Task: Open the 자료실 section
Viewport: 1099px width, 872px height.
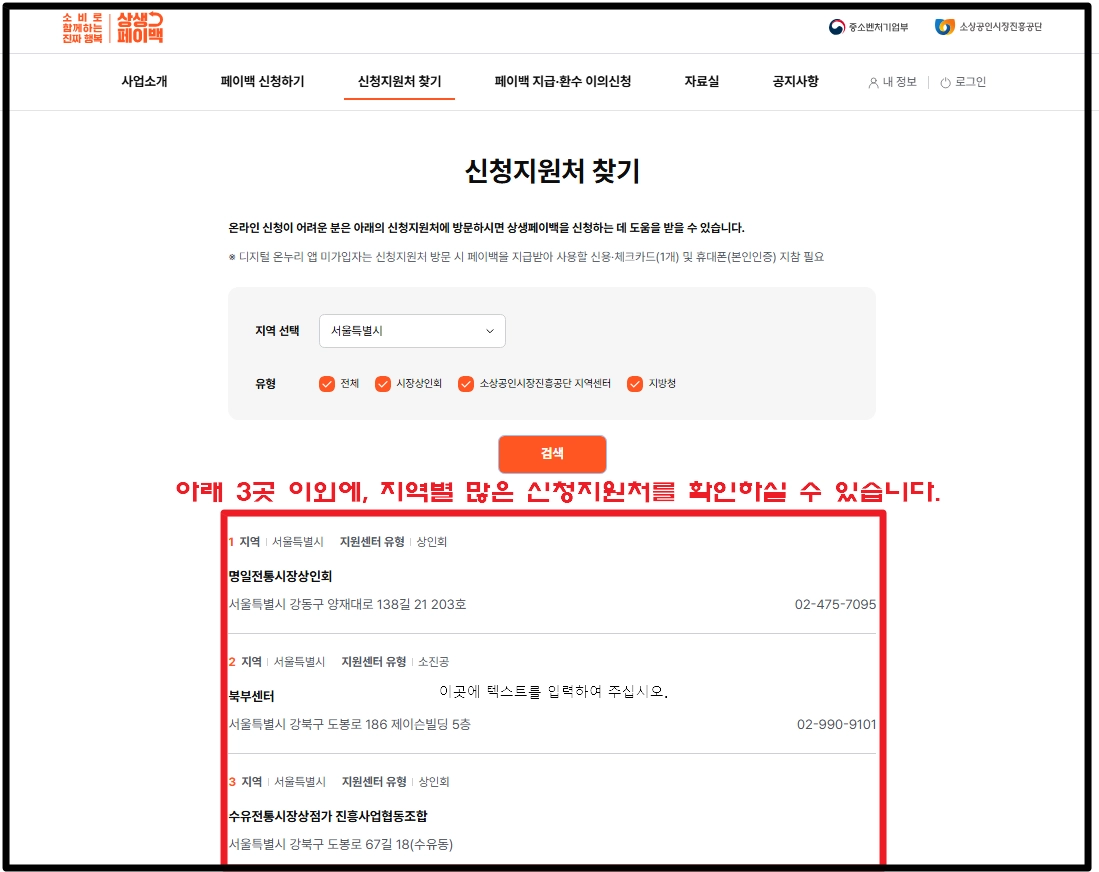Action: tap(699, 82)
